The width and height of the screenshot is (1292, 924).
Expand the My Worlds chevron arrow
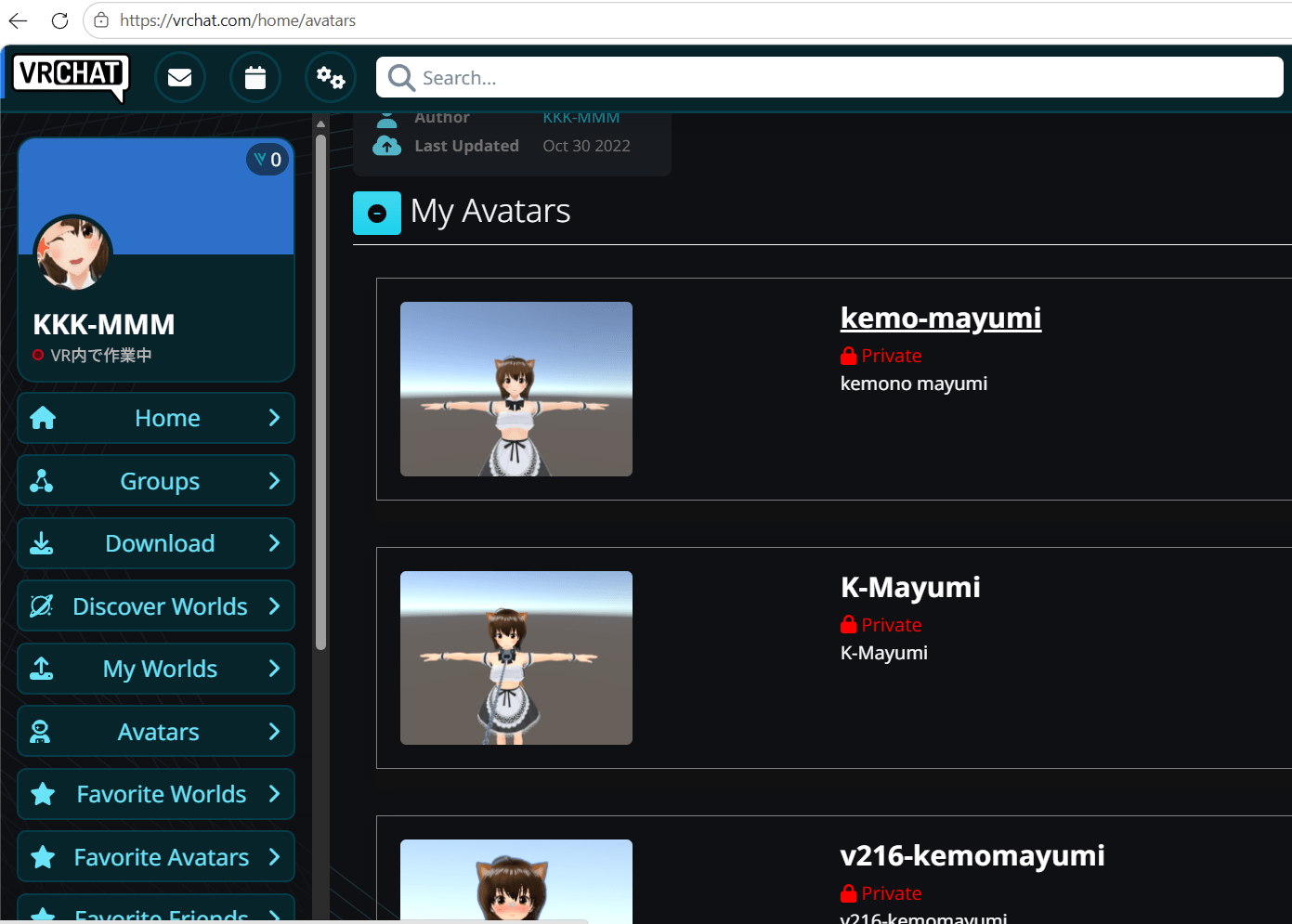click(274, 669)
